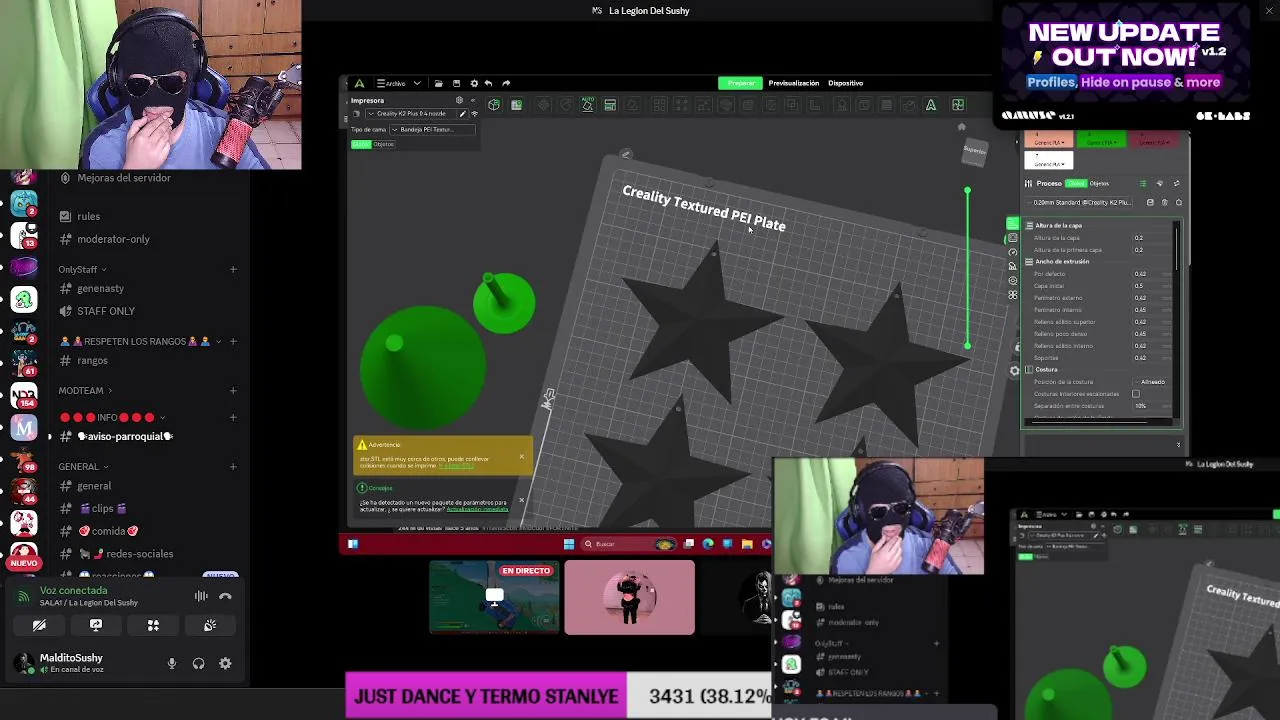Add channel to OnlyStaff with plus
Screen dimensions: 1280x720
[x=233, y=269]
